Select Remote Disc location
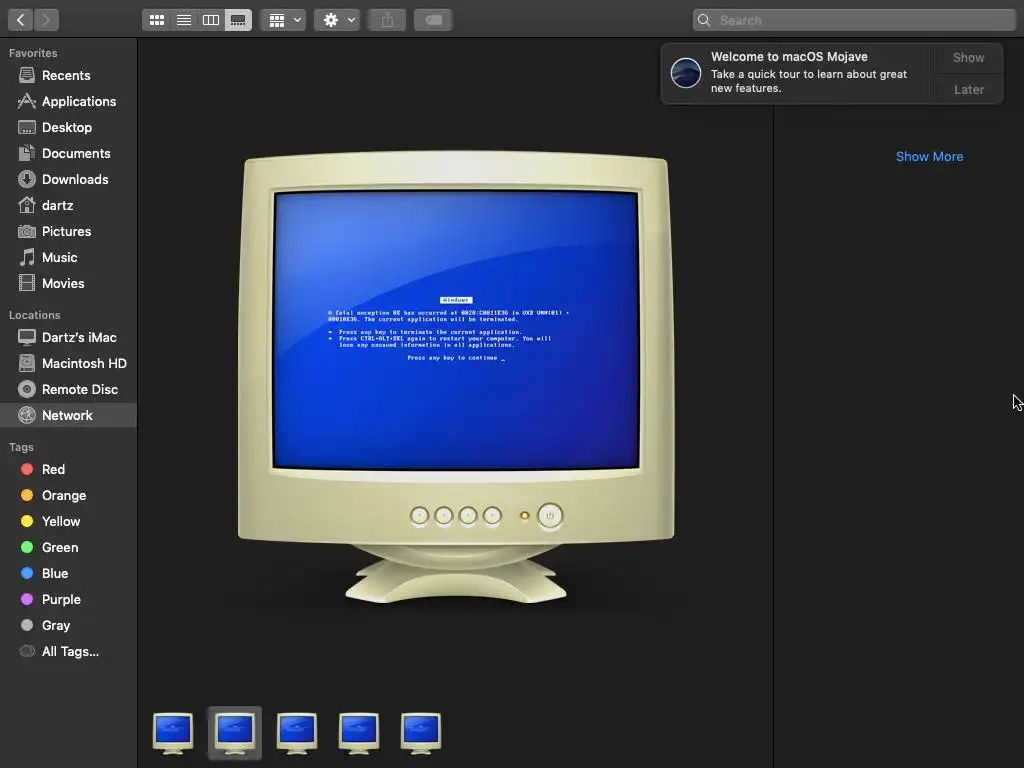 click(x=68, y=389)
